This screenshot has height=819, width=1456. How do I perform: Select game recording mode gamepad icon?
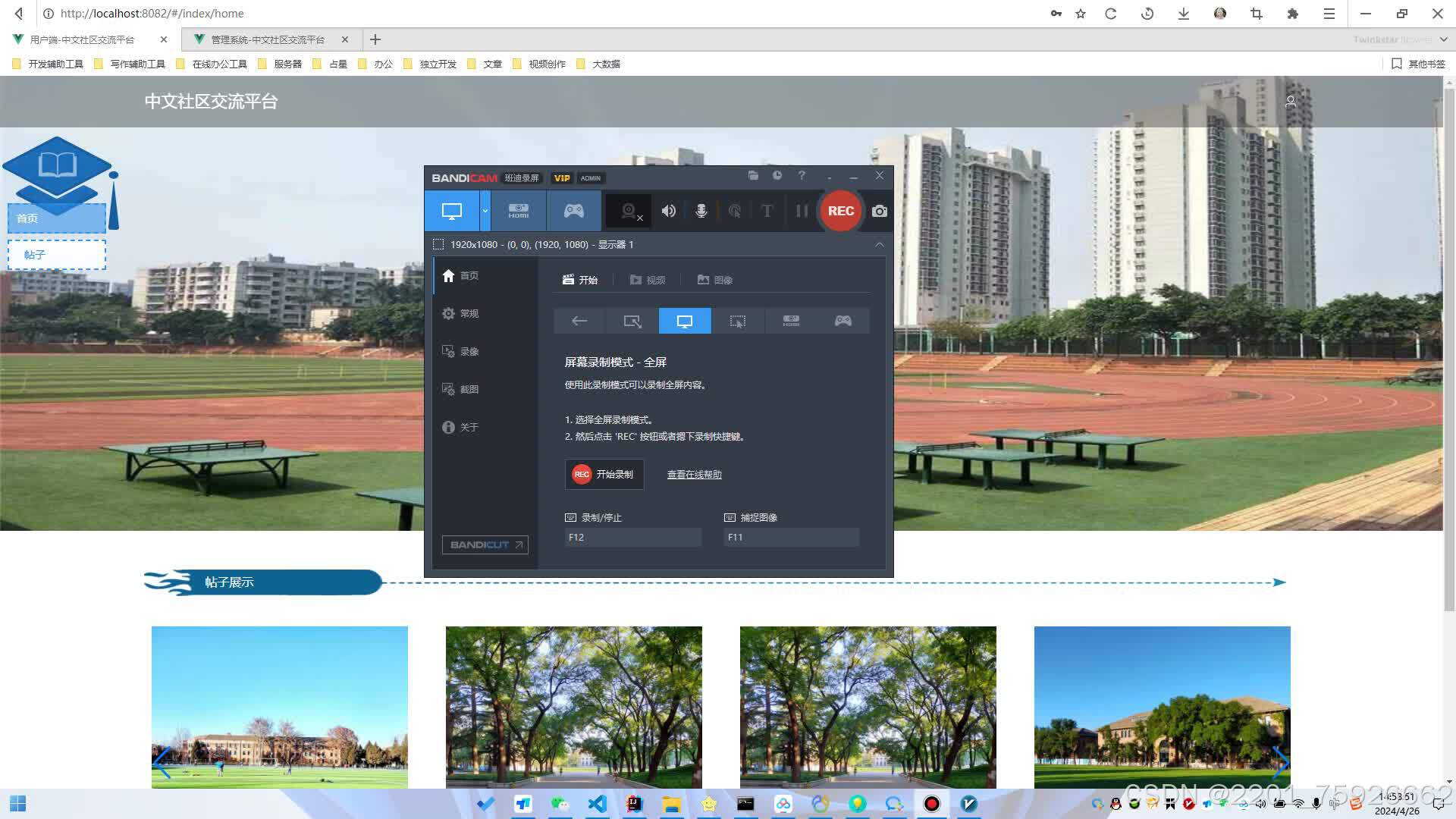(573, 211)
